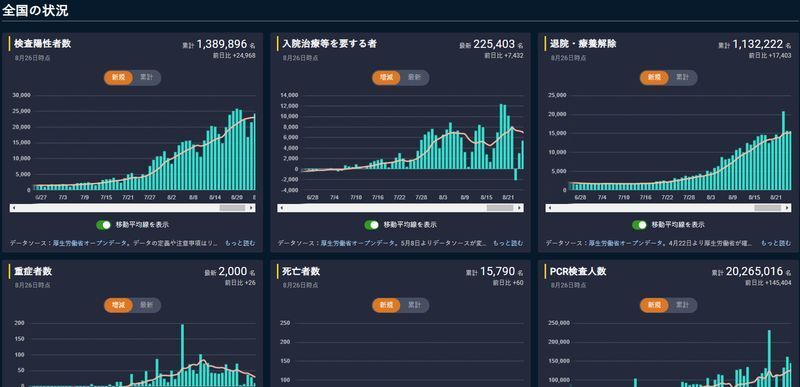Select 増減 in 重症者数 card
800x387 pixels.
point(118,305)
